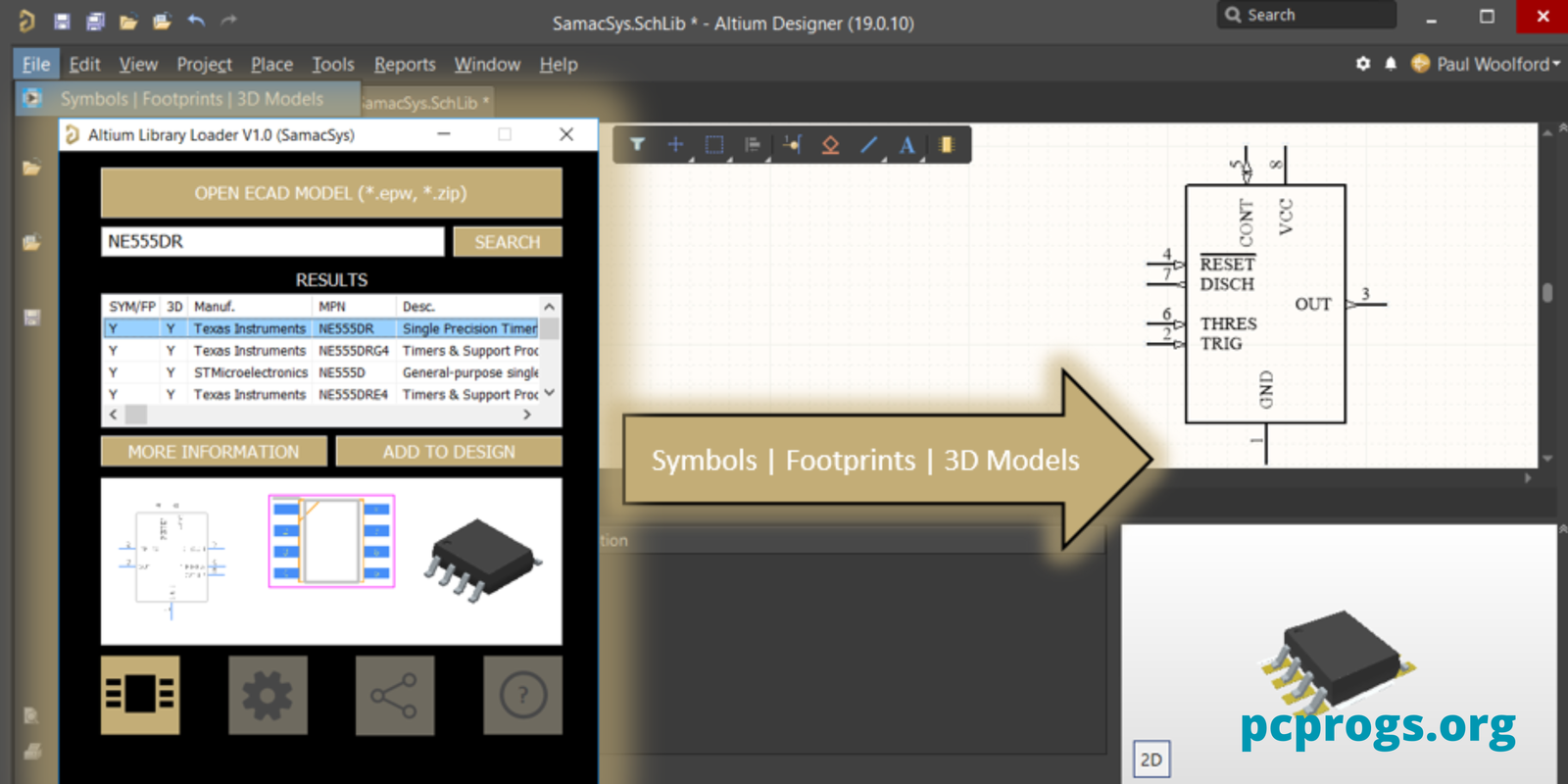Click the add component part tool

pos(947,145)
